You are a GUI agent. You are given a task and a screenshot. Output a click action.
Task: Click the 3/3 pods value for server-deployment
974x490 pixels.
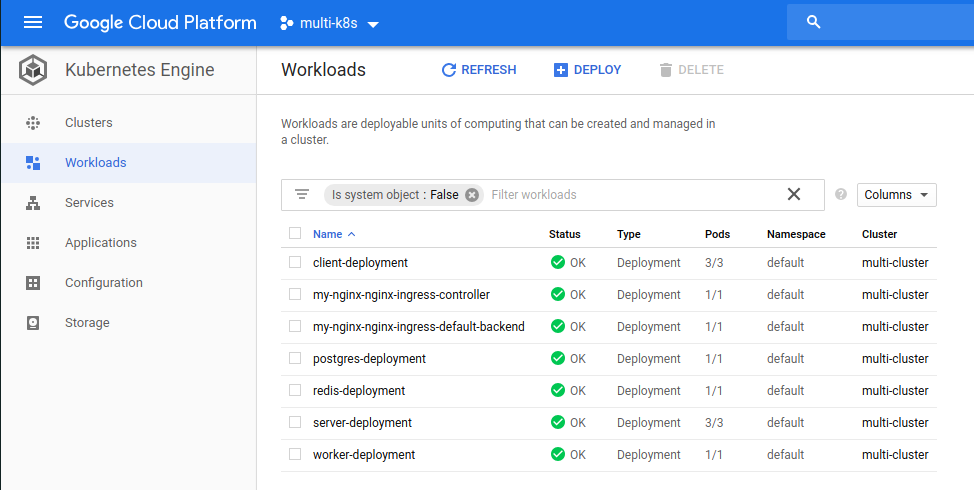click(714, 423)
